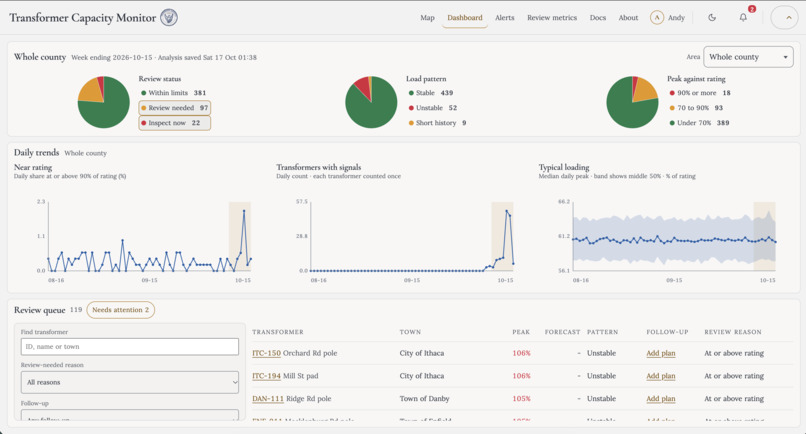The image size is (806, 434).
Task: Click the TRANSFORMER column header
Action: pos(278,332)
